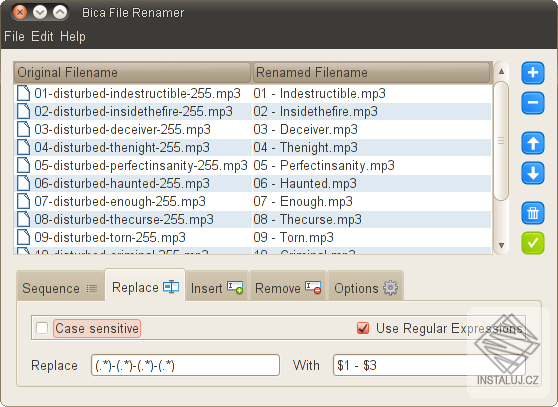Viewport: 558px width, 407px height.
Task: Click the file list scrollbar thumb
Action: click(x=501, y=141)
